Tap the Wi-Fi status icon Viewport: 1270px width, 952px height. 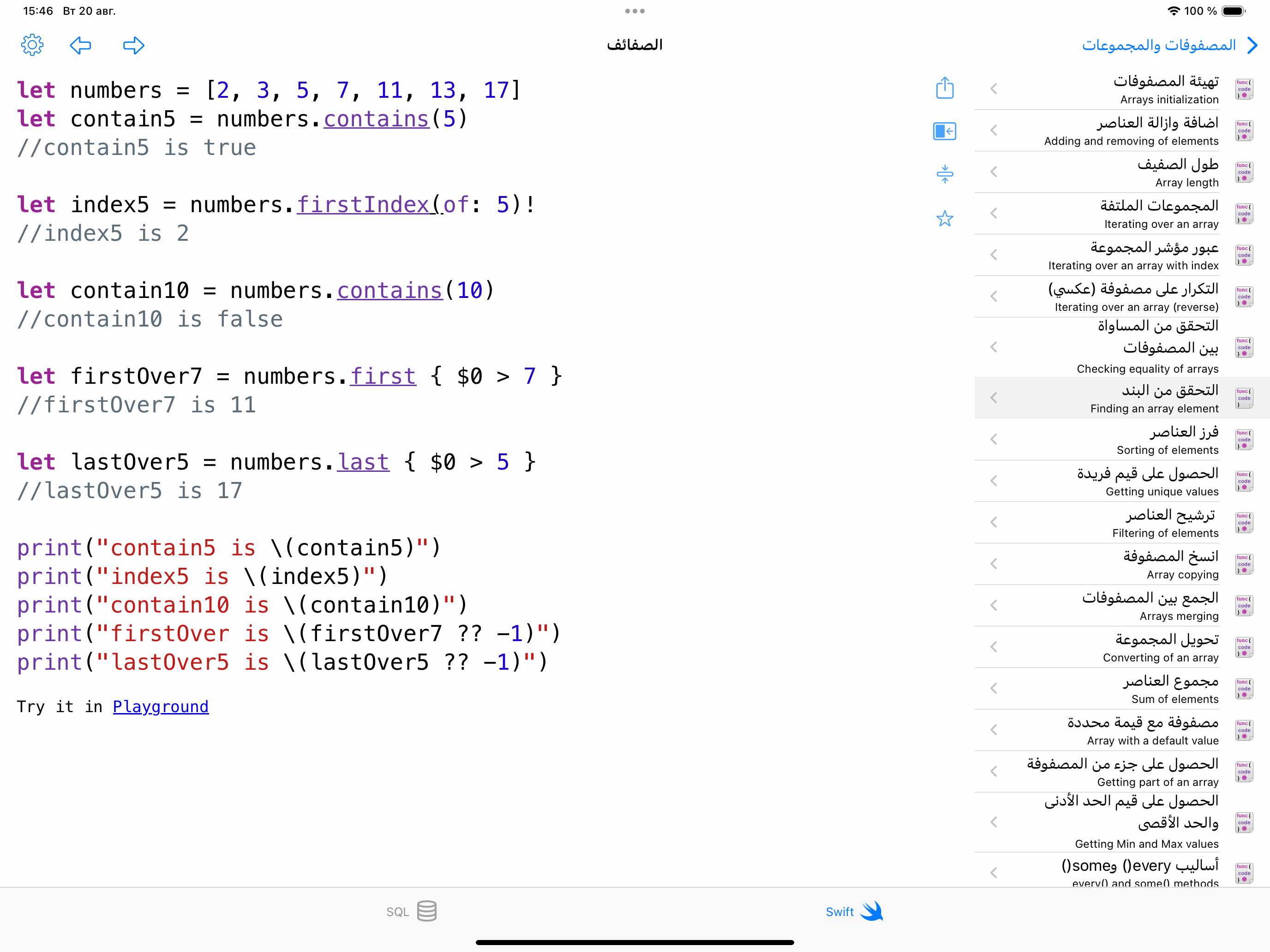pyautogui.click(x=1174, y=11)
